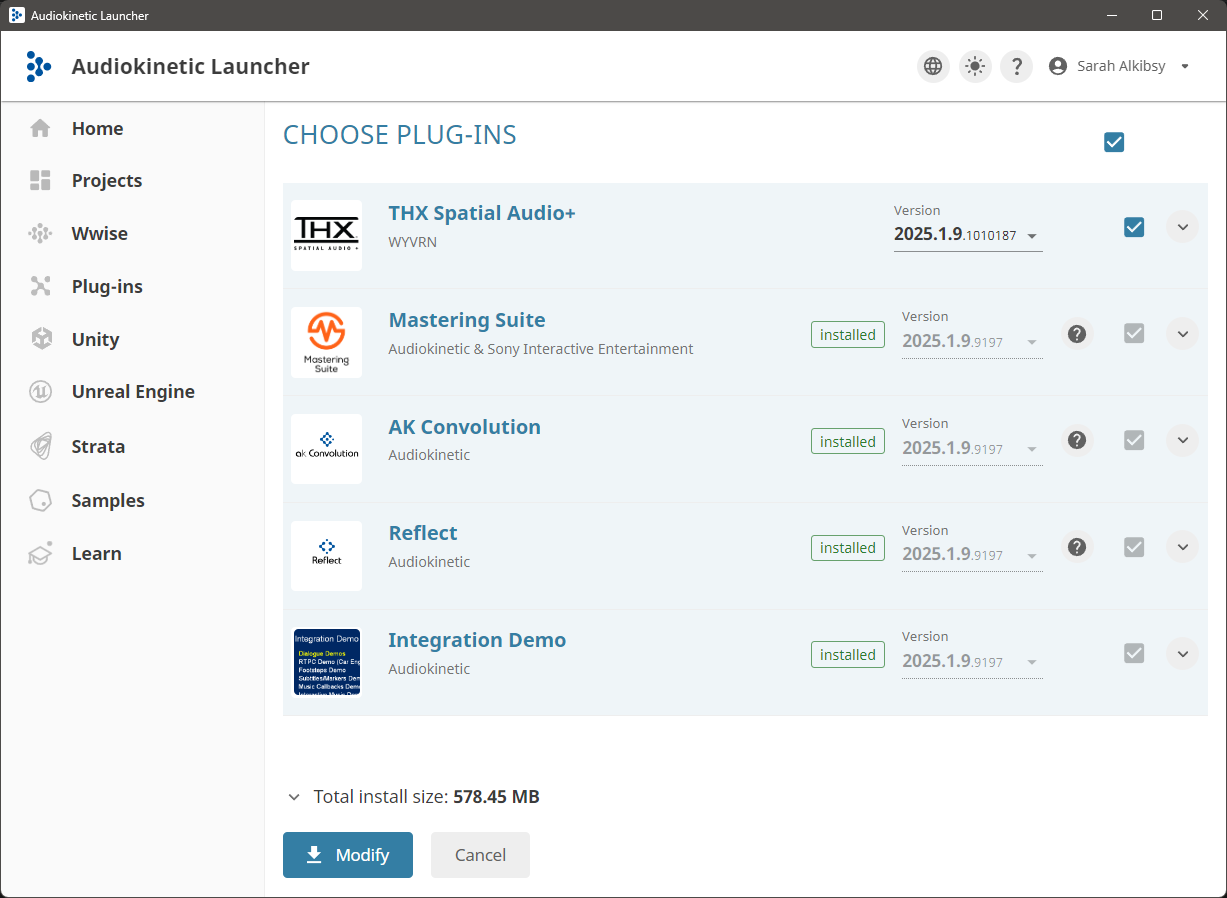Click the AK Convolution logo thumbnail
The image size is (1227, 898).
click(x=326, y=449)
